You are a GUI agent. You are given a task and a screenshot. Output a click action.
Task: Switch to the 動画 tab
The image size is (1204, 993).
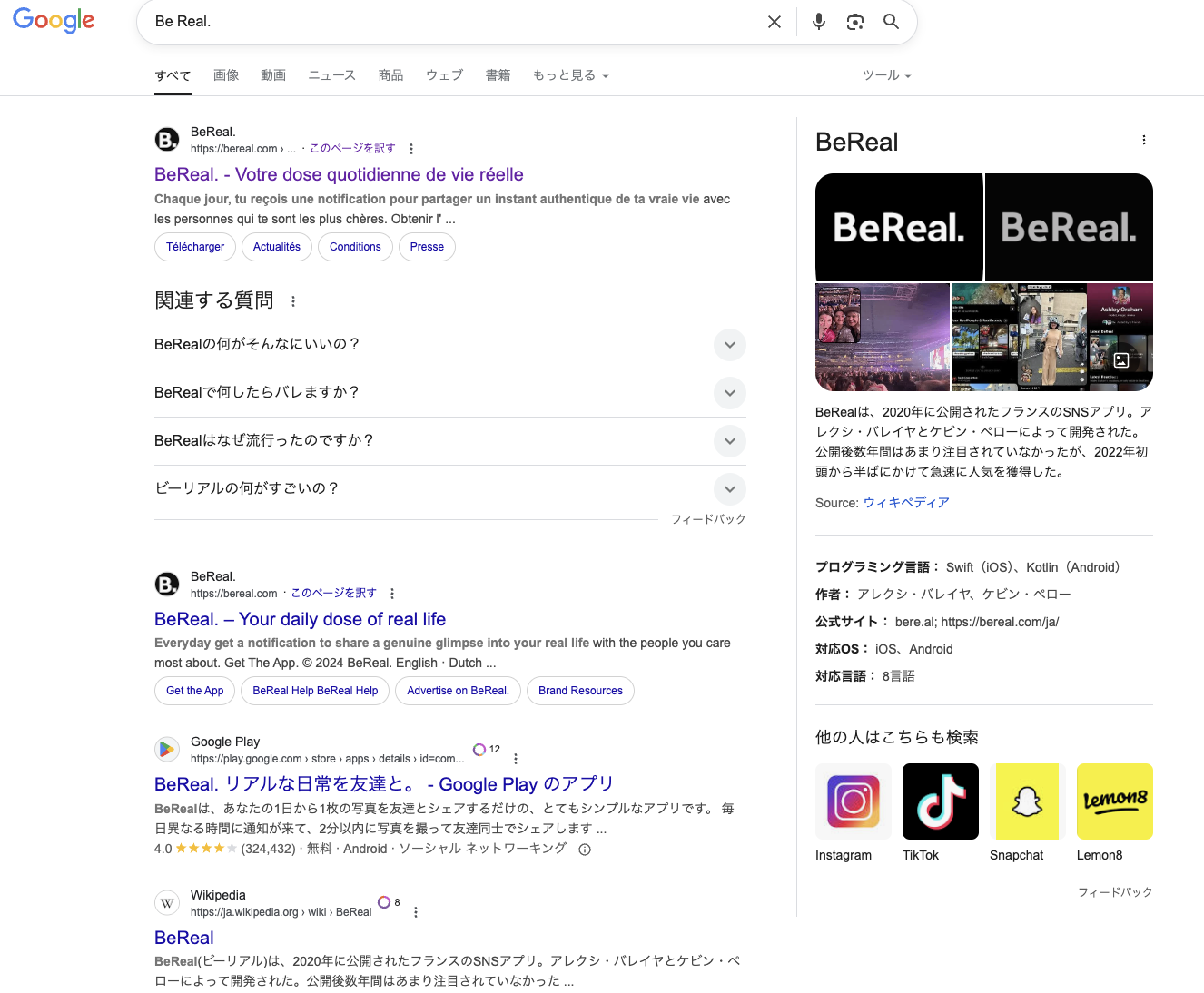click(273, 75)
